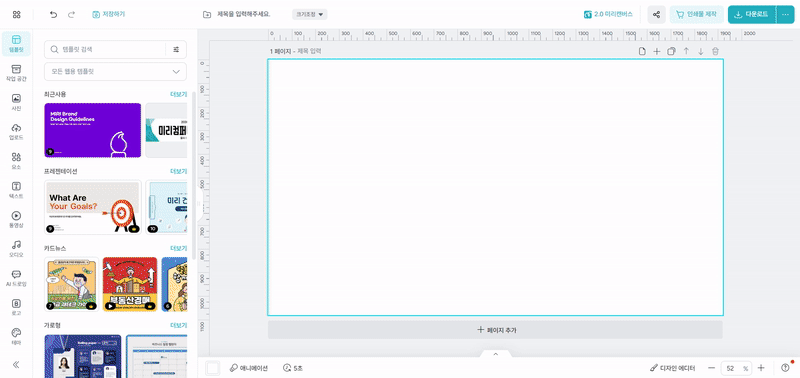Select the MIRI Brand Design Guidelines template
Viewport: 800px width, 378px height.
point(93,130)
